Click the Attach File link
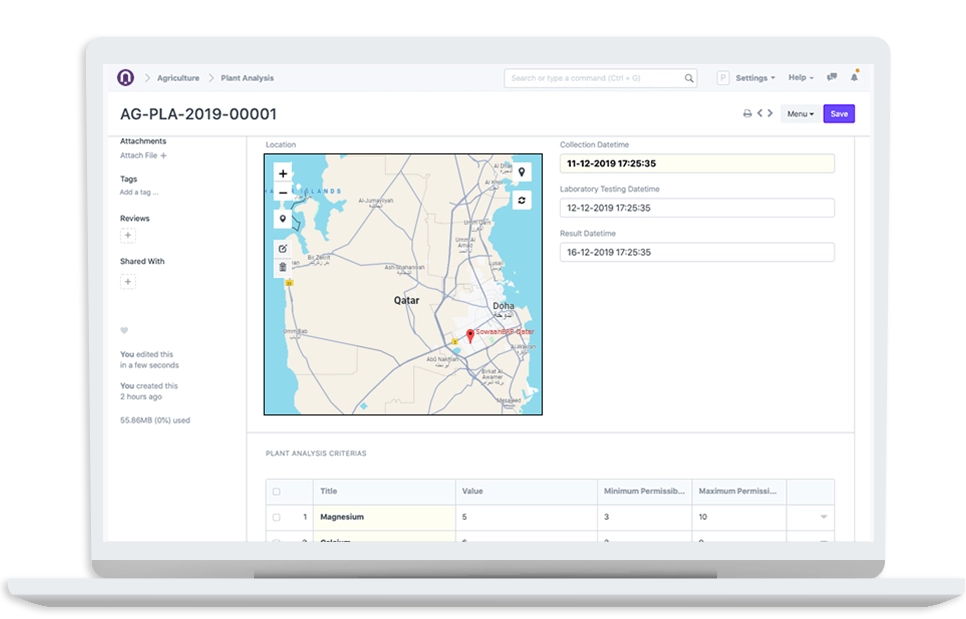Image resolution: width=966 pixels, height=619 pixels. [143, 156]
